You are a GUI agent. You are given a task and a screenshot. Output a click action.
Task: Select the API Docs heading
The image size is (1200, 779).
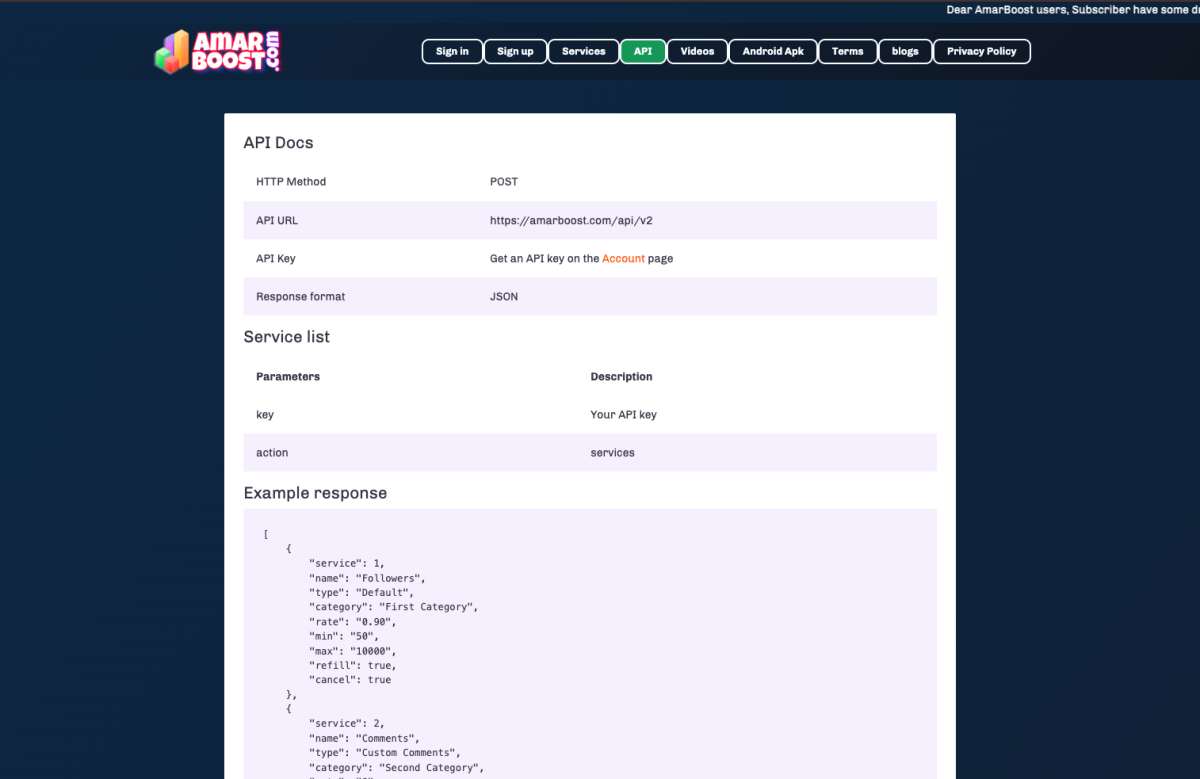[278, 143]
